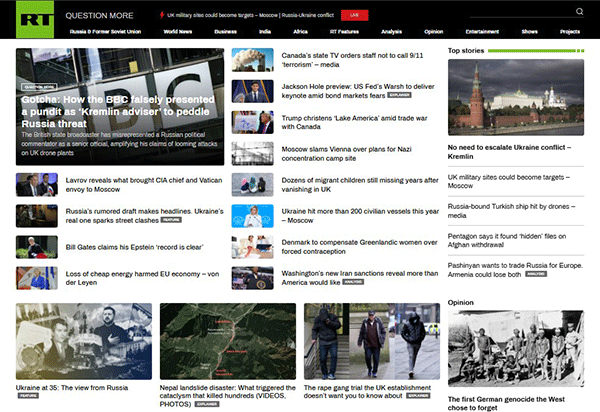Click the lightning bolt breaking news icon
The width and height of the screenshot is (600, 412).
[x=162, y=15]
